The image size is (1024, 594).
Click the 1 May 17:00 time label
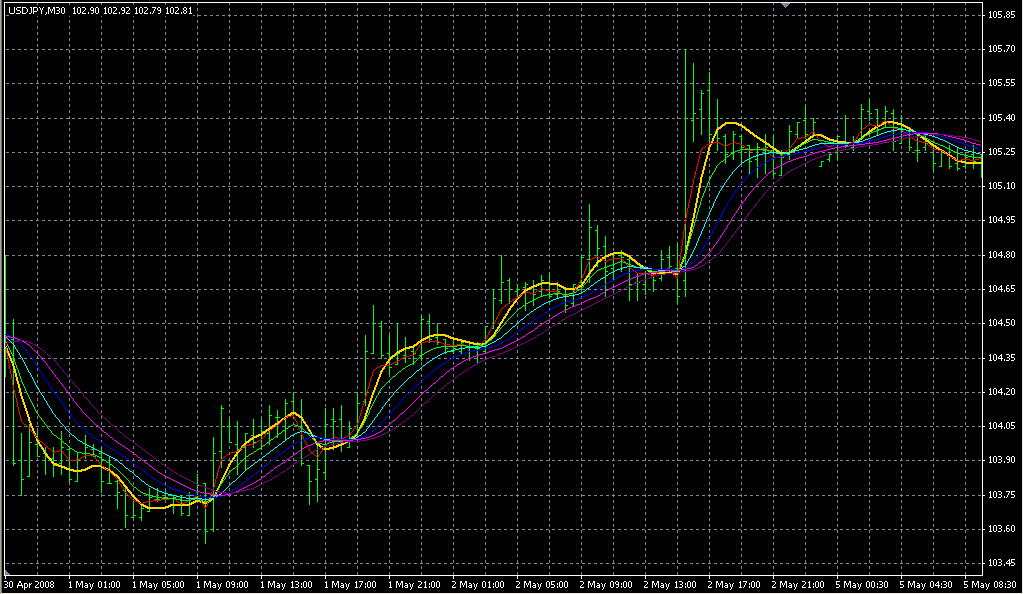(x=350, y=583)
